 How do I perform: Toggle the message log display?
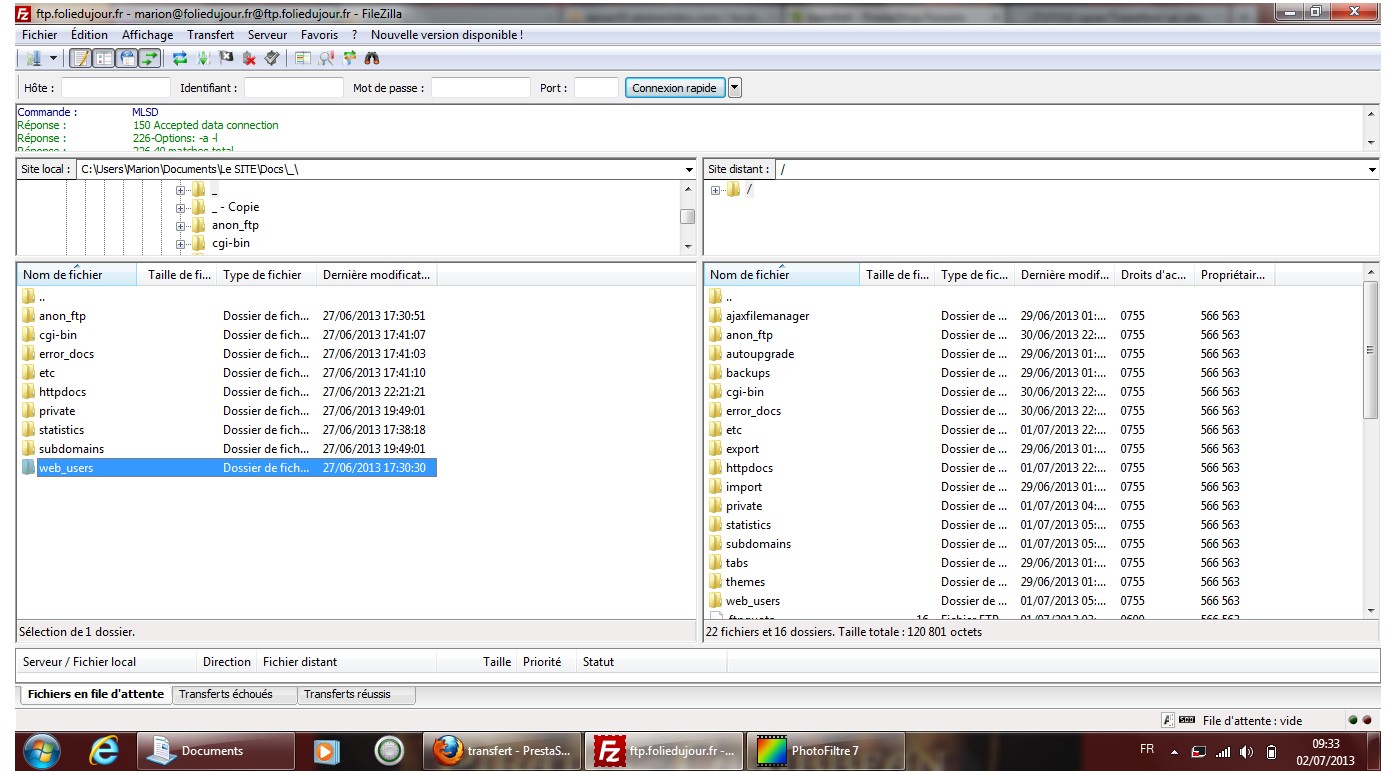pos(81,58)
